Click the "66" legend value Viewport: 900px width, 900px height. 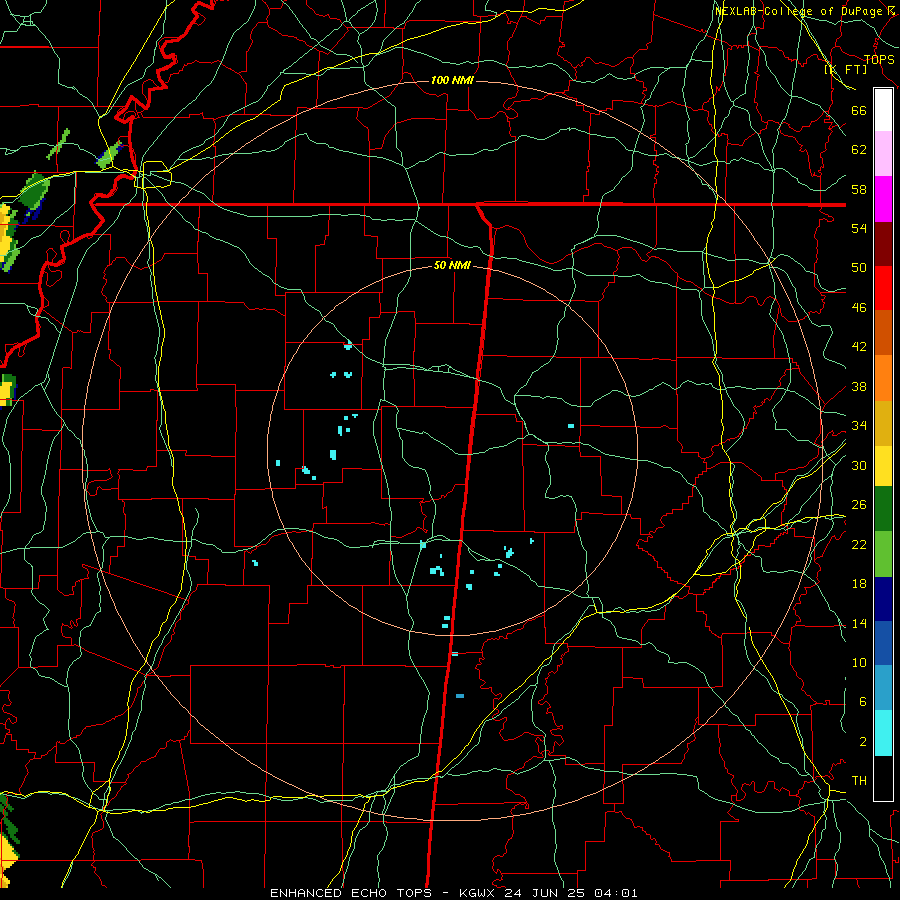point(859,110)
